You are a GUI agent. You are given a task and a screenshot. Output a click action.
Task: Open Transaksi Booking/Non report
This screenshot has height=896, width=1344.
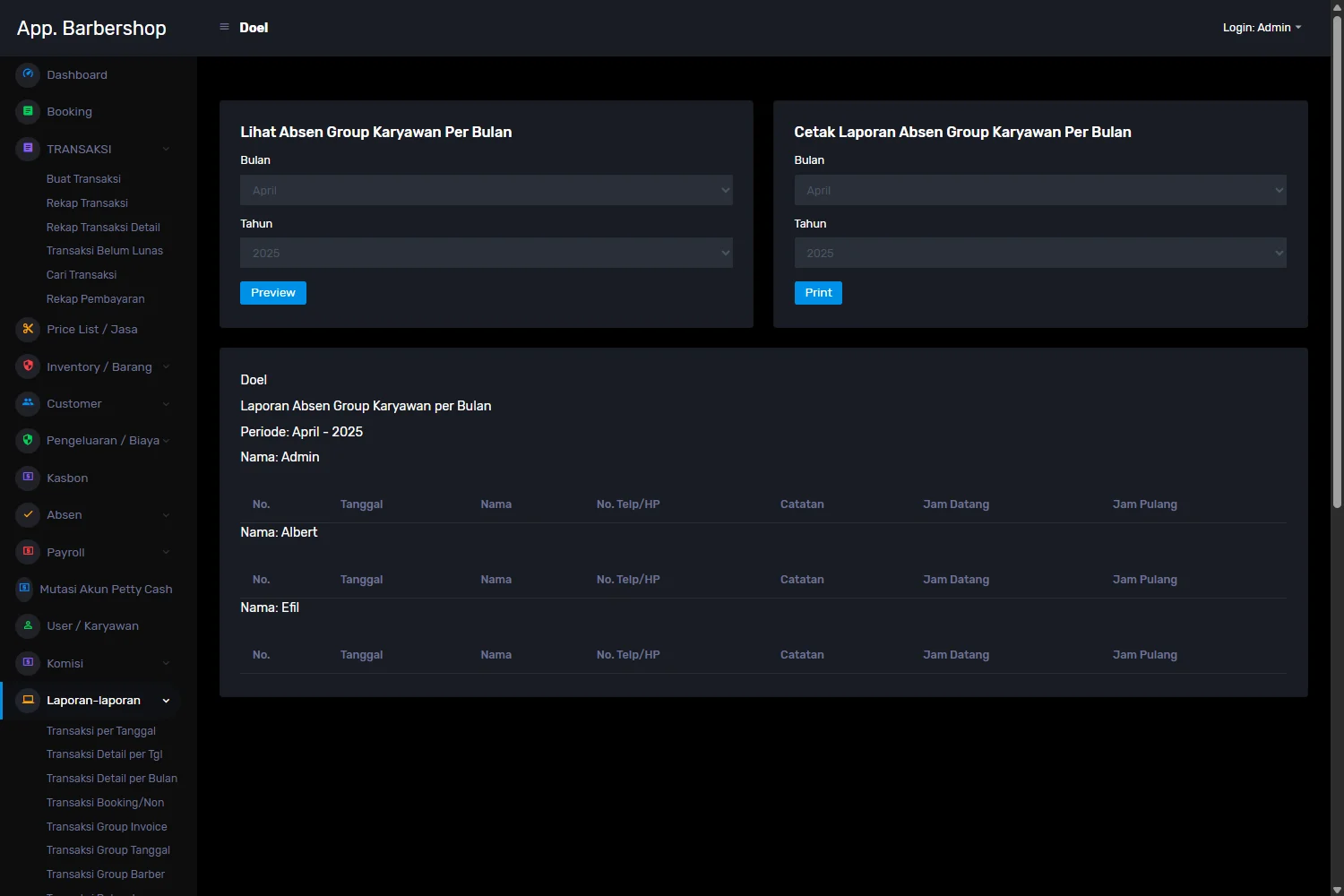point(105,803)
